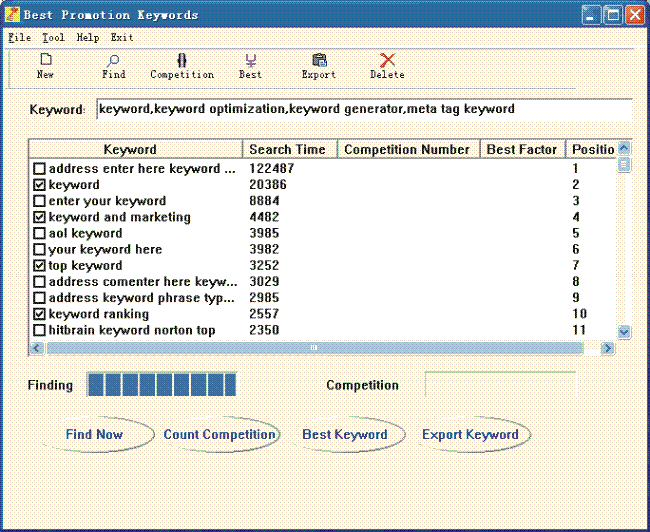Click the empty Competition field
Image resolution: width=650 pixels, height=532 pixels.
(501, 385)
